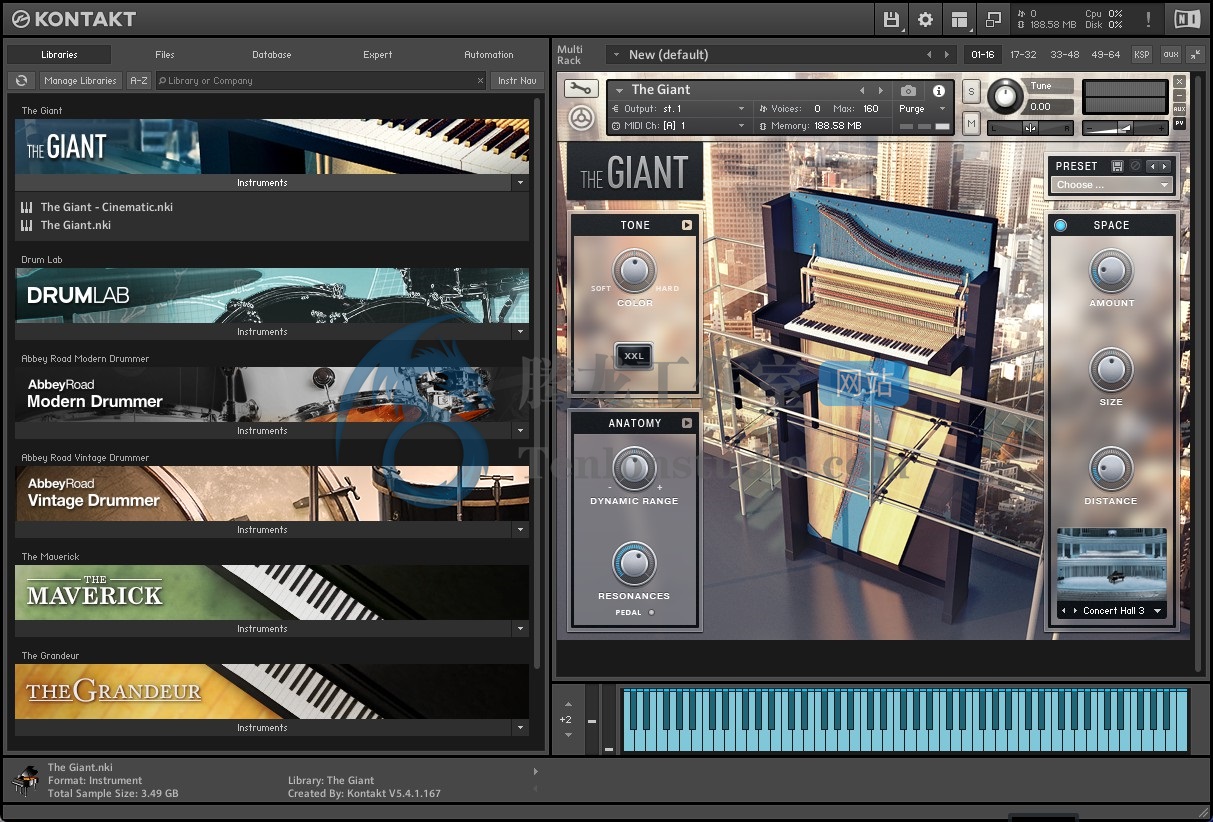Toggle the Pedal resonance indicator

[x=651, y=612]
